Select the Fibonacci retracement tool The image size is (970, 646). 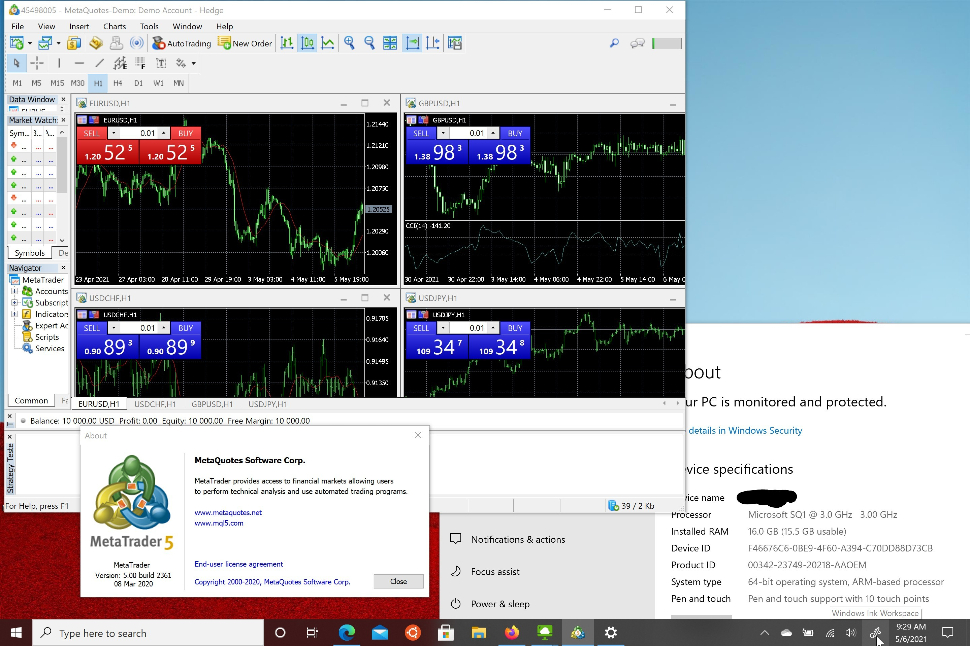[140, 63]
